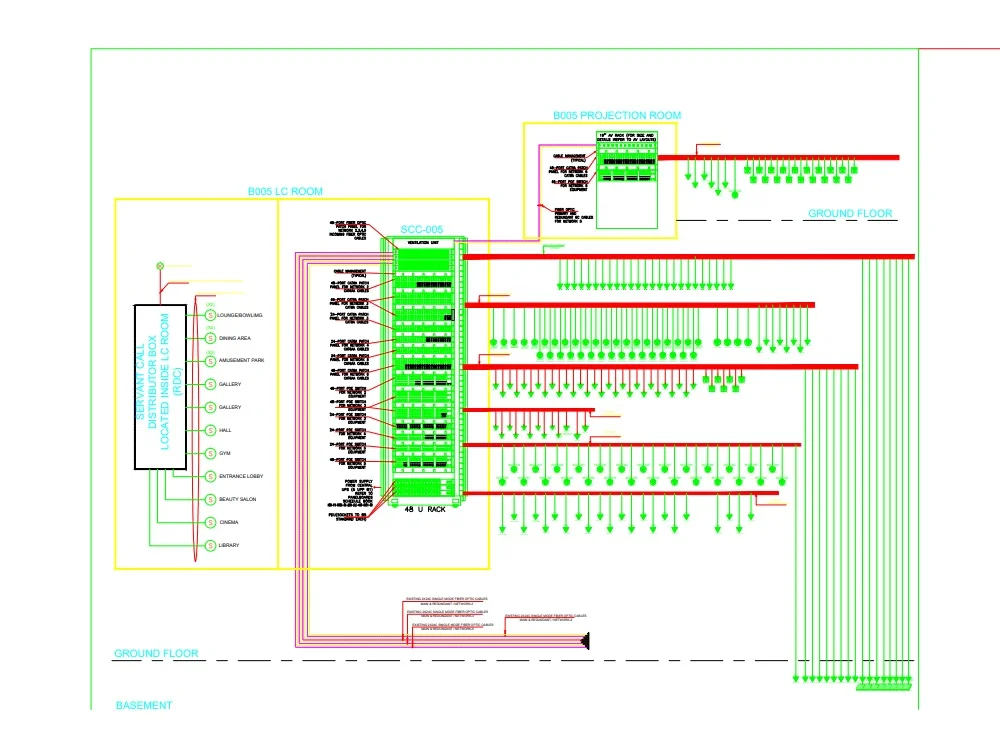Click the LIBRARY call point symbol

(x=210, y=545)
